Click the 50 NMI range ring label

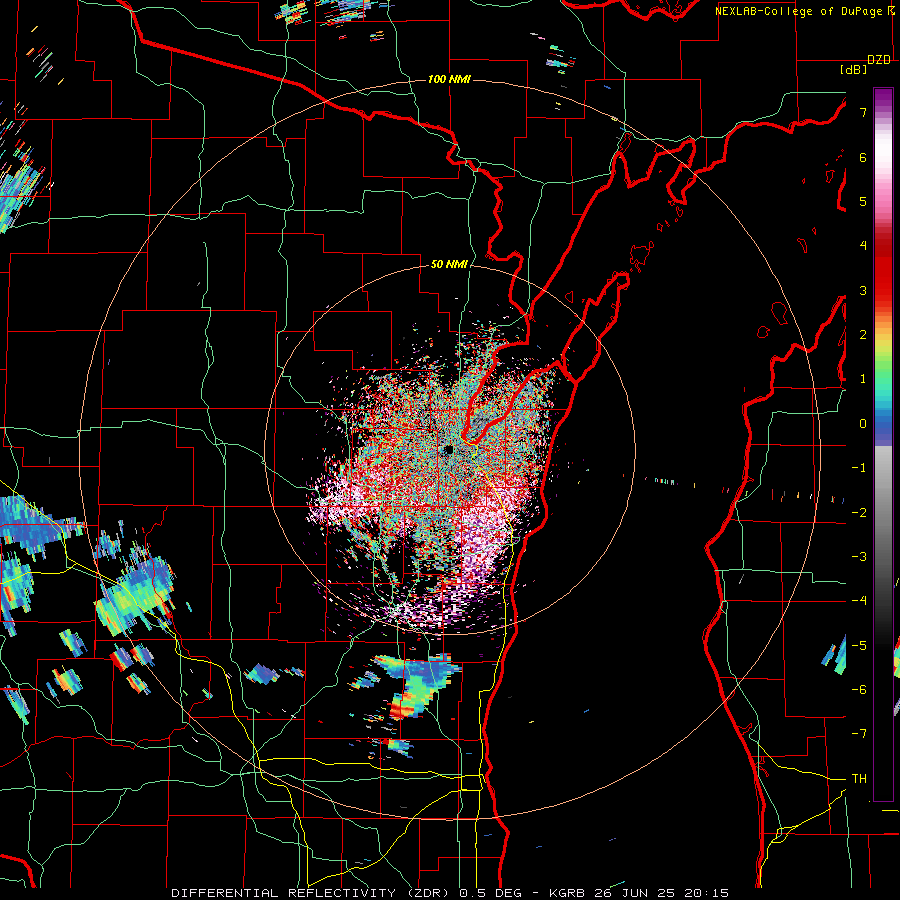click(449, 264)
